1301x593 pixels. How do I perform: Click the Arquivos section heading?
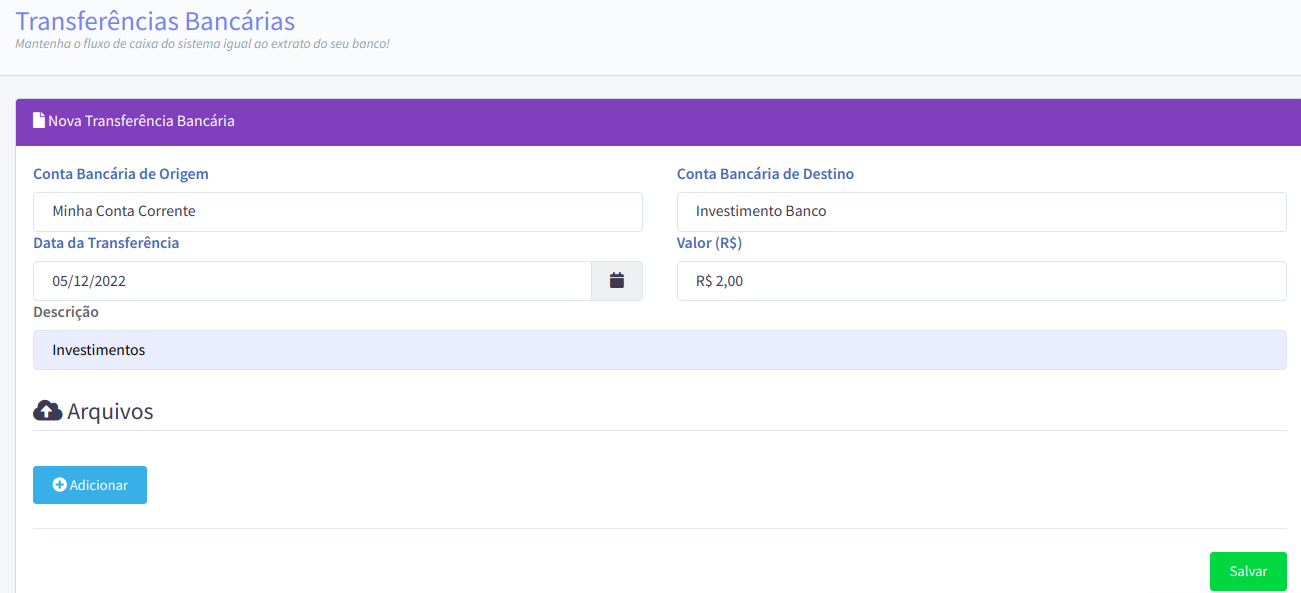(110, 411)
